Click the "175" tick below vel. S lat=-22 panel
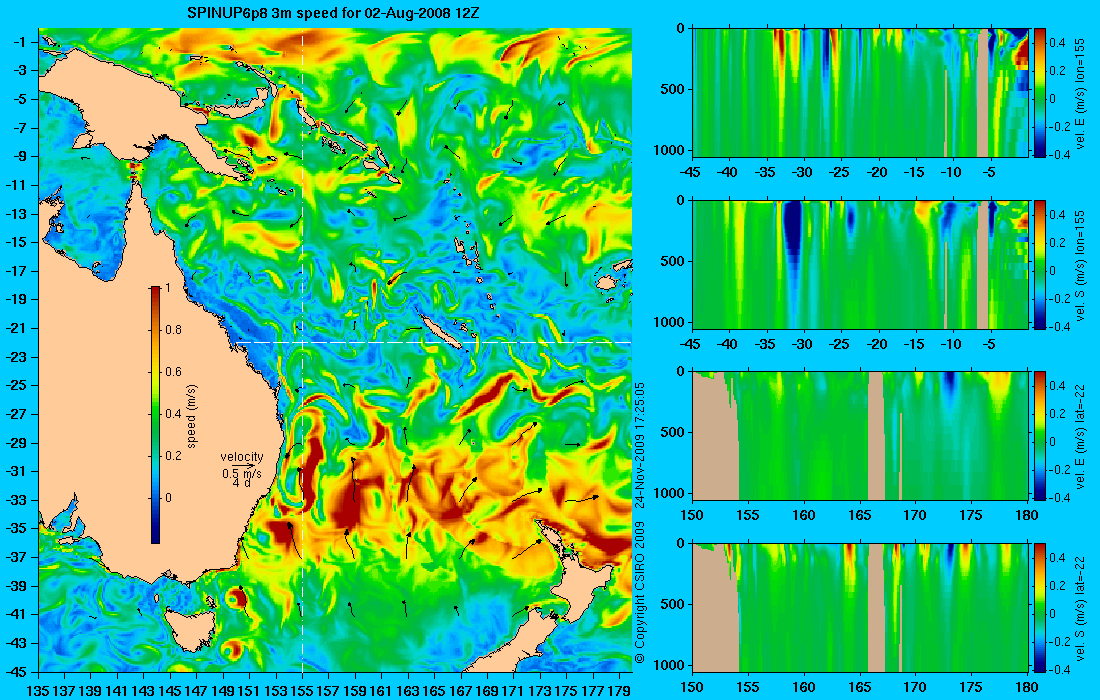The image size is (1100, 700). 971,687
